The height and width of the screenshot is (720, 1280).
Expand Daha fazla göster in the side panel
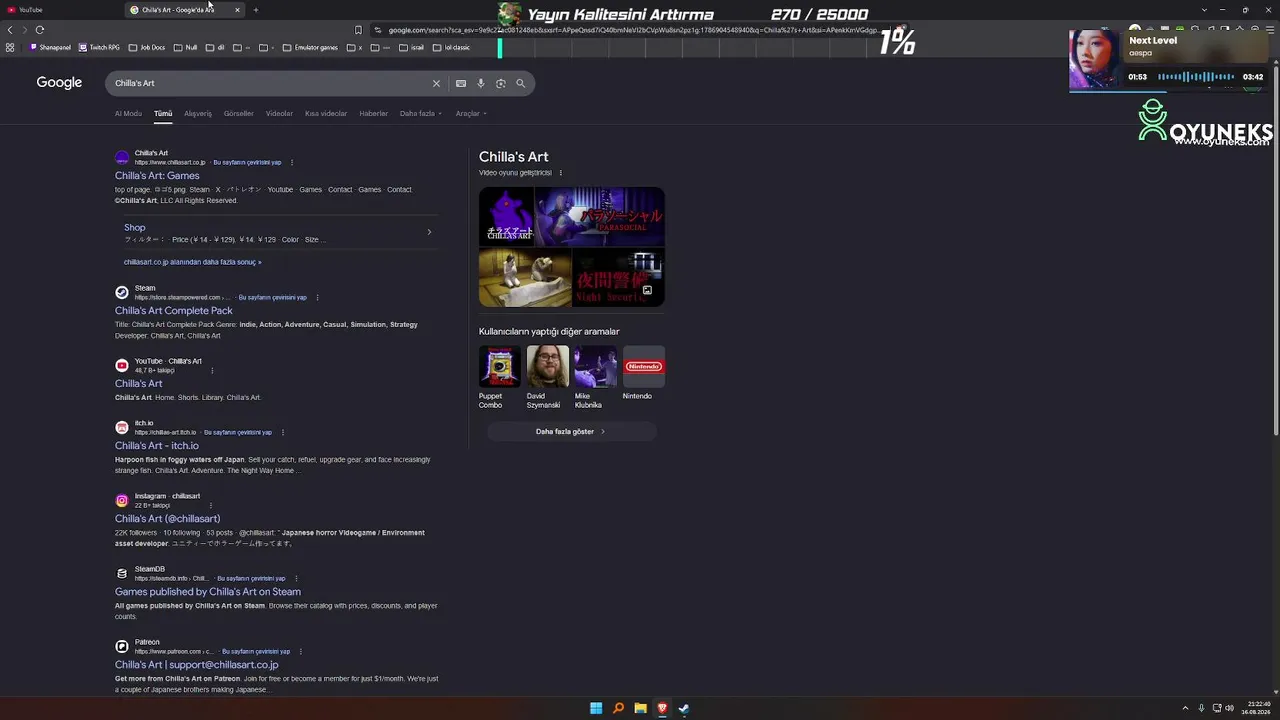coord(571,431)
